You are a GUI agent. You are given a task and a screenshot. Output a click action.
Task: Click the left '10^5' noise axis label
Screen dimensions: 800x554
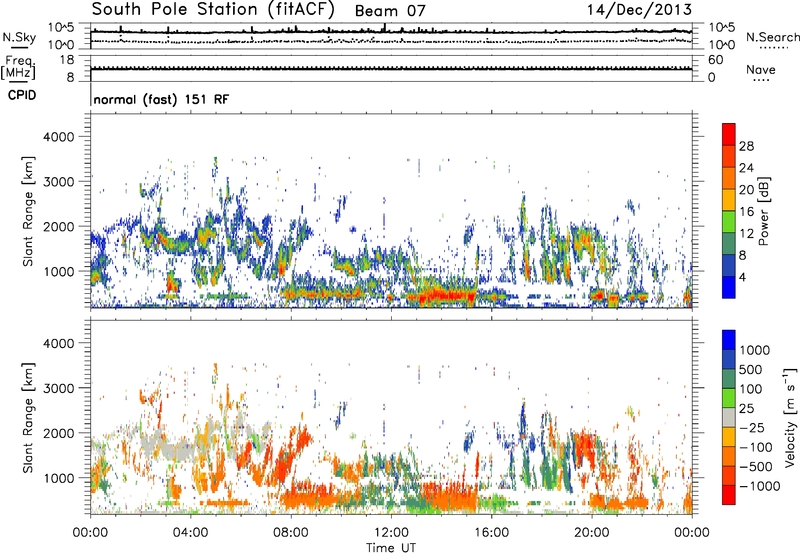pyautogui.click(x=61, y=28)
